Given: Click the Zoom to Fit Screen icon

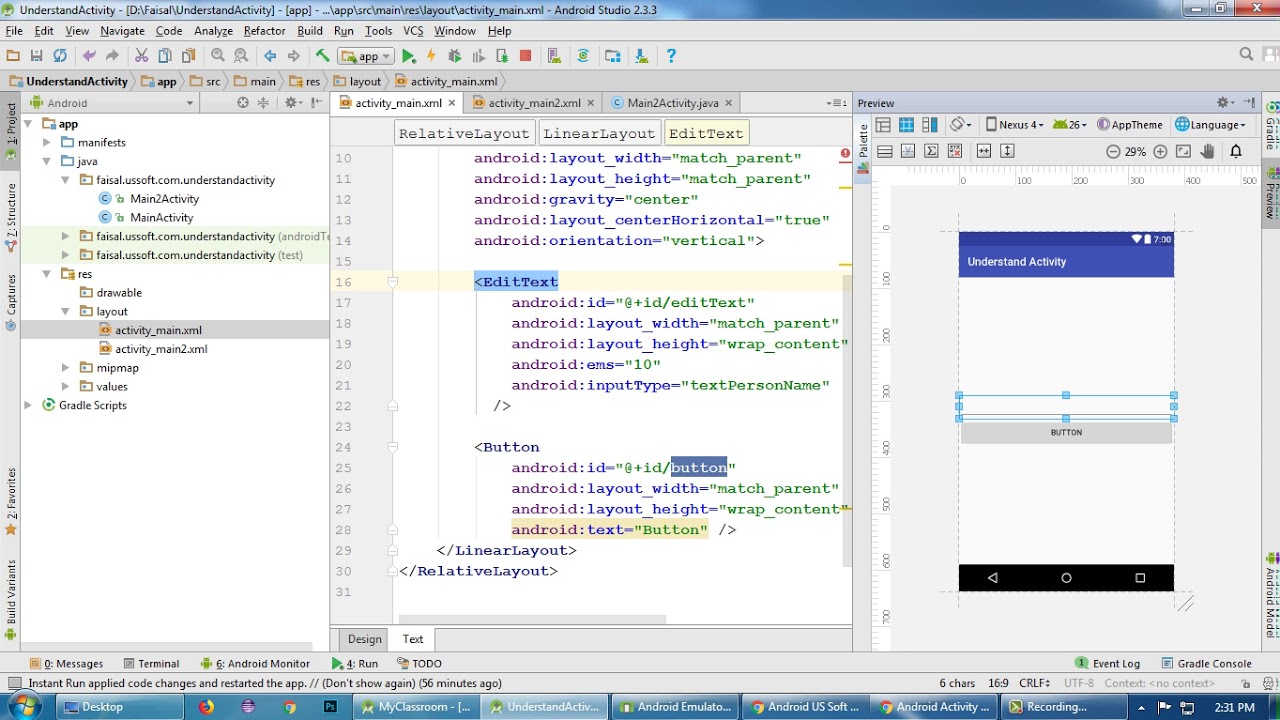Looking at the screenshot, I should pos(1184,152).
